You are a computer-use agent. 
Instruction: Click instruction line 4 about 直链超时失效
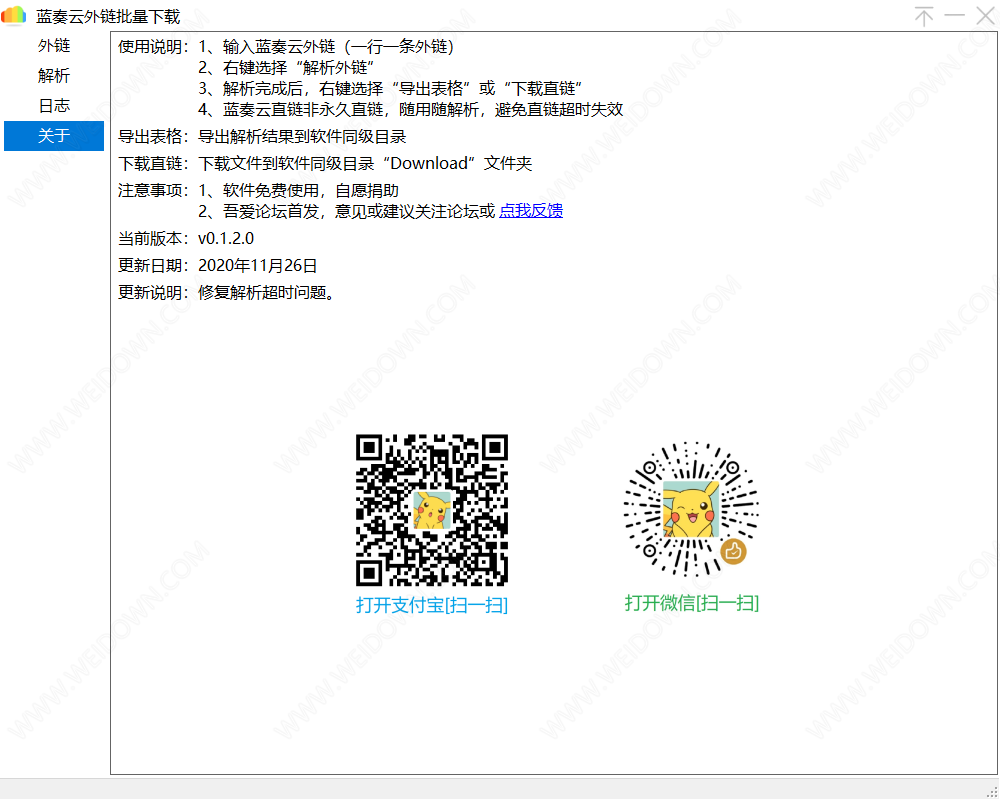[x=410, y=110]
